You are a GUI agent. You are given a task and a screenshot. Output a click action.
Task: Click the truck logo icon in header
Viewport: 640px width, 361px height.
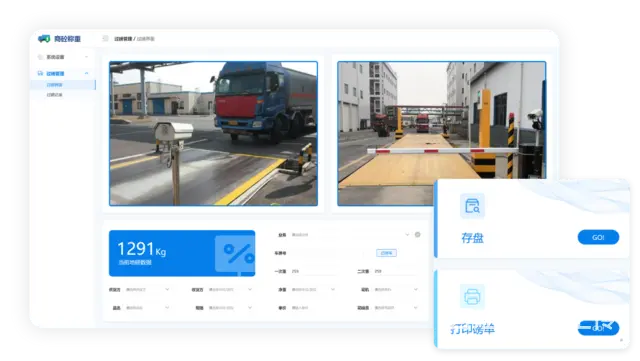coord(44,39)
